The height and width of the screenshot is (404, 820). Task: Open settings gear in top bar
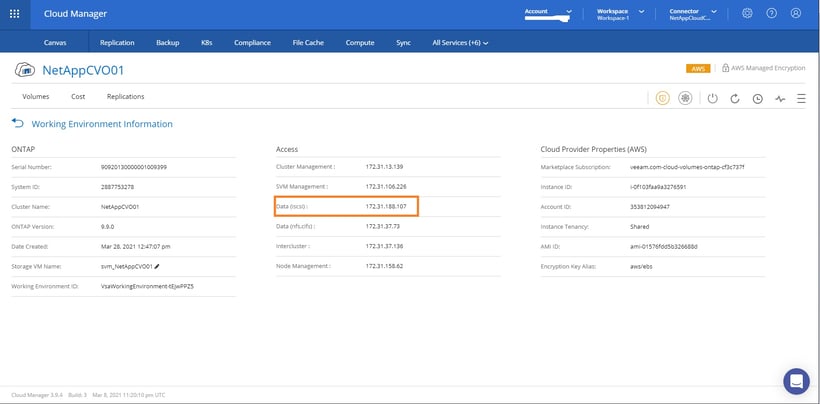[748, 14]
